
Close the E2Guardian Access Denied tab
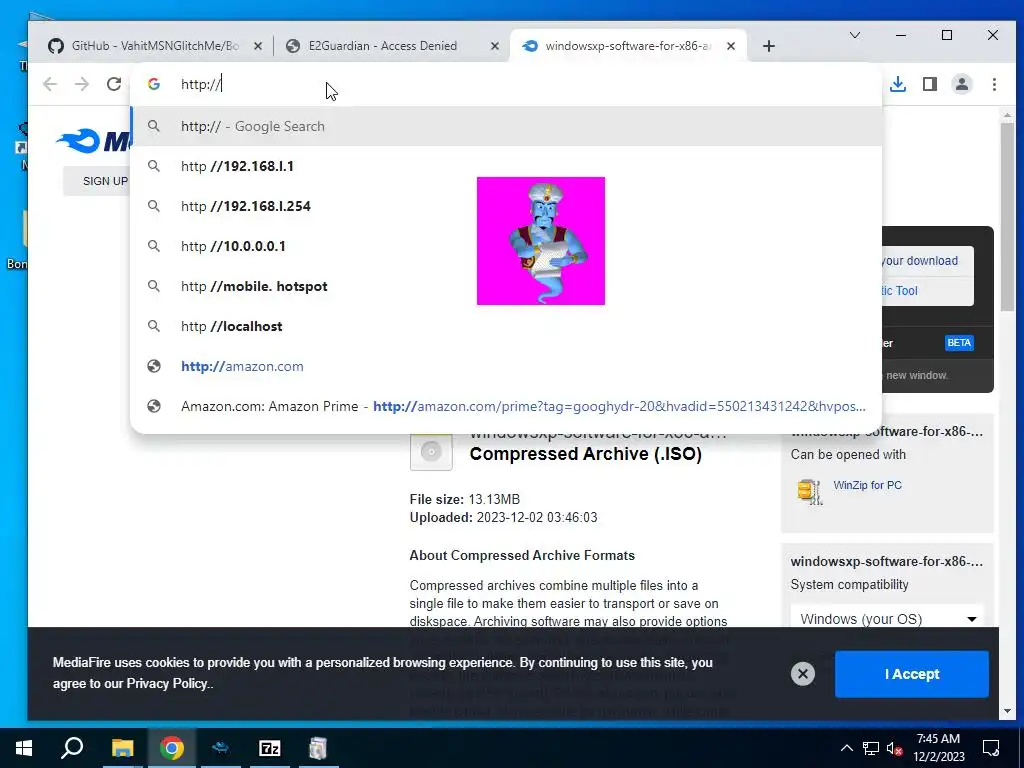[x=495, y=46]
